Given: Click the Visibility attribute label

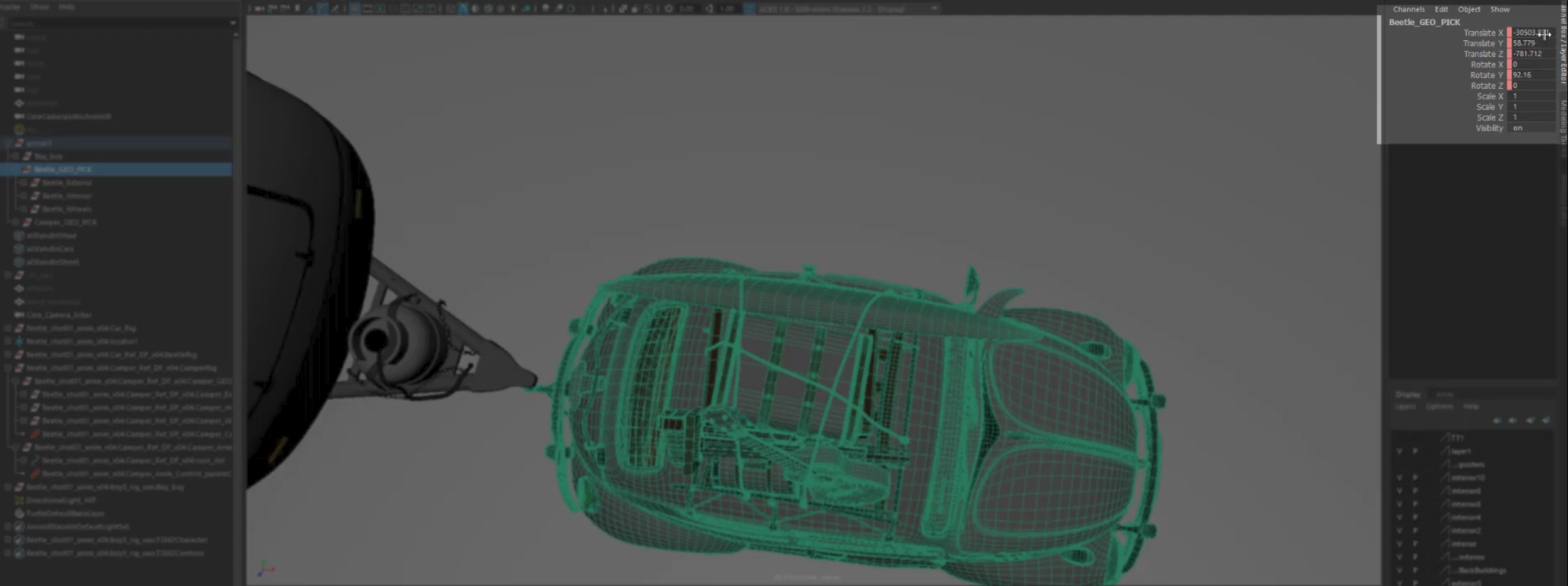Looking at the screenshot, I should (x=1489, y=128).
